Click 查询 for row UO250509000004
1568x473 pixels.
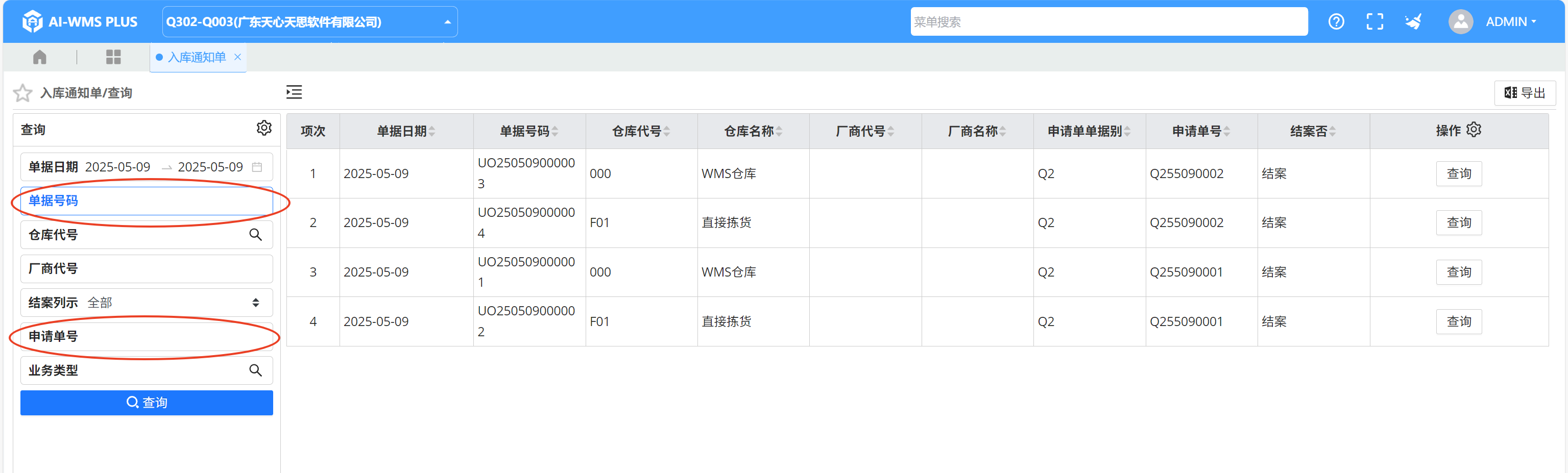[x=1458, y=223]
